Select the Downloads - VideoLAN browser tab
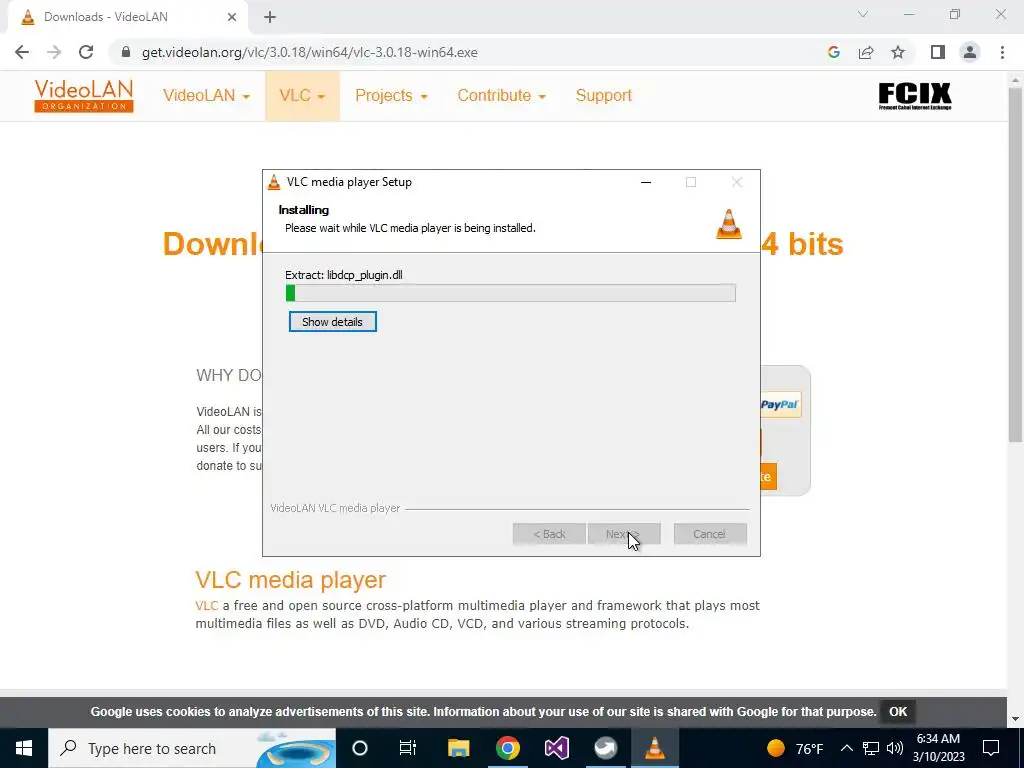This screenshot has width=1024, height=768. [128, 18]
